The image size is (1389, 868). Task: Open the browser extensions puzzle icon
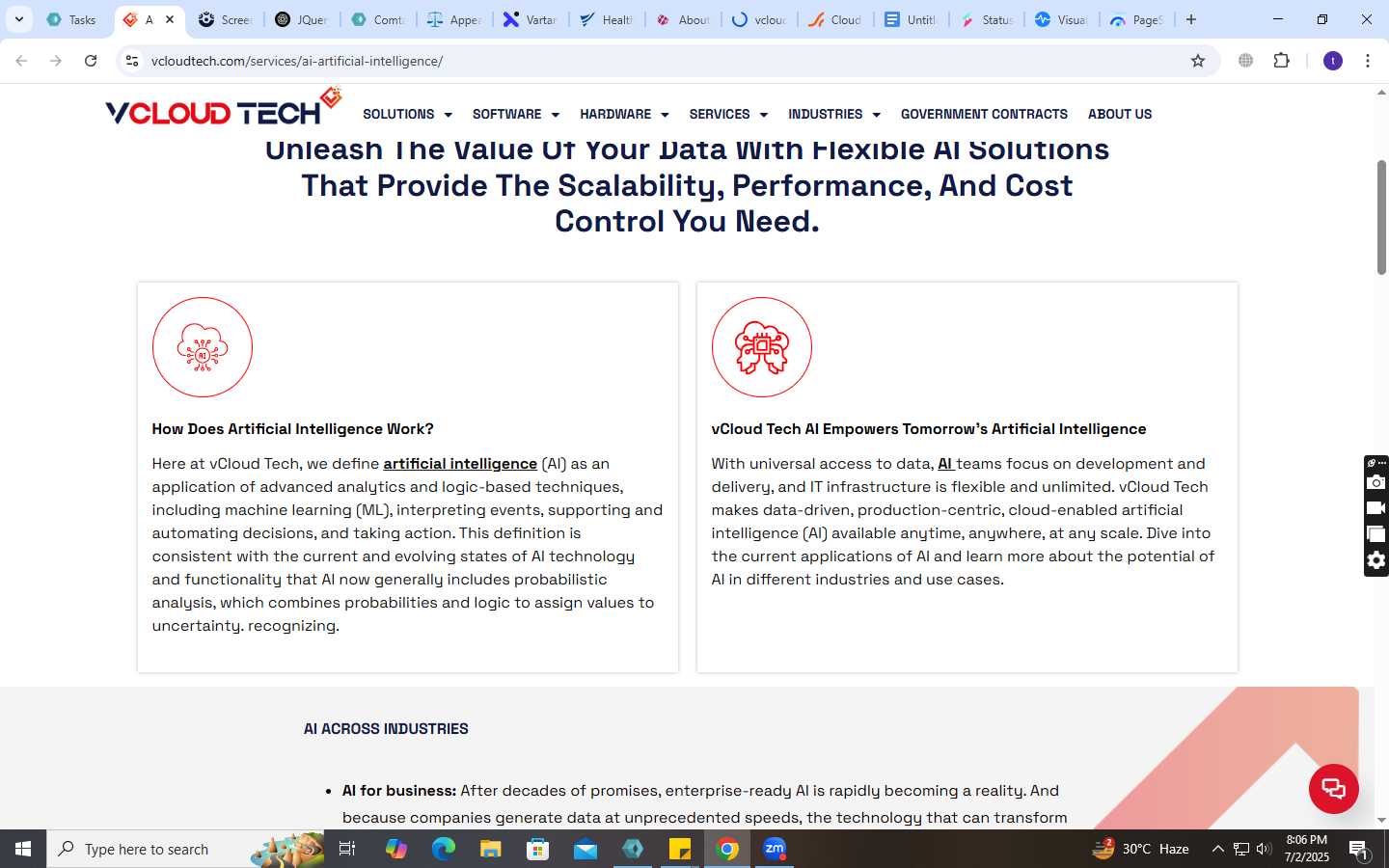(x=1281, y=61)
